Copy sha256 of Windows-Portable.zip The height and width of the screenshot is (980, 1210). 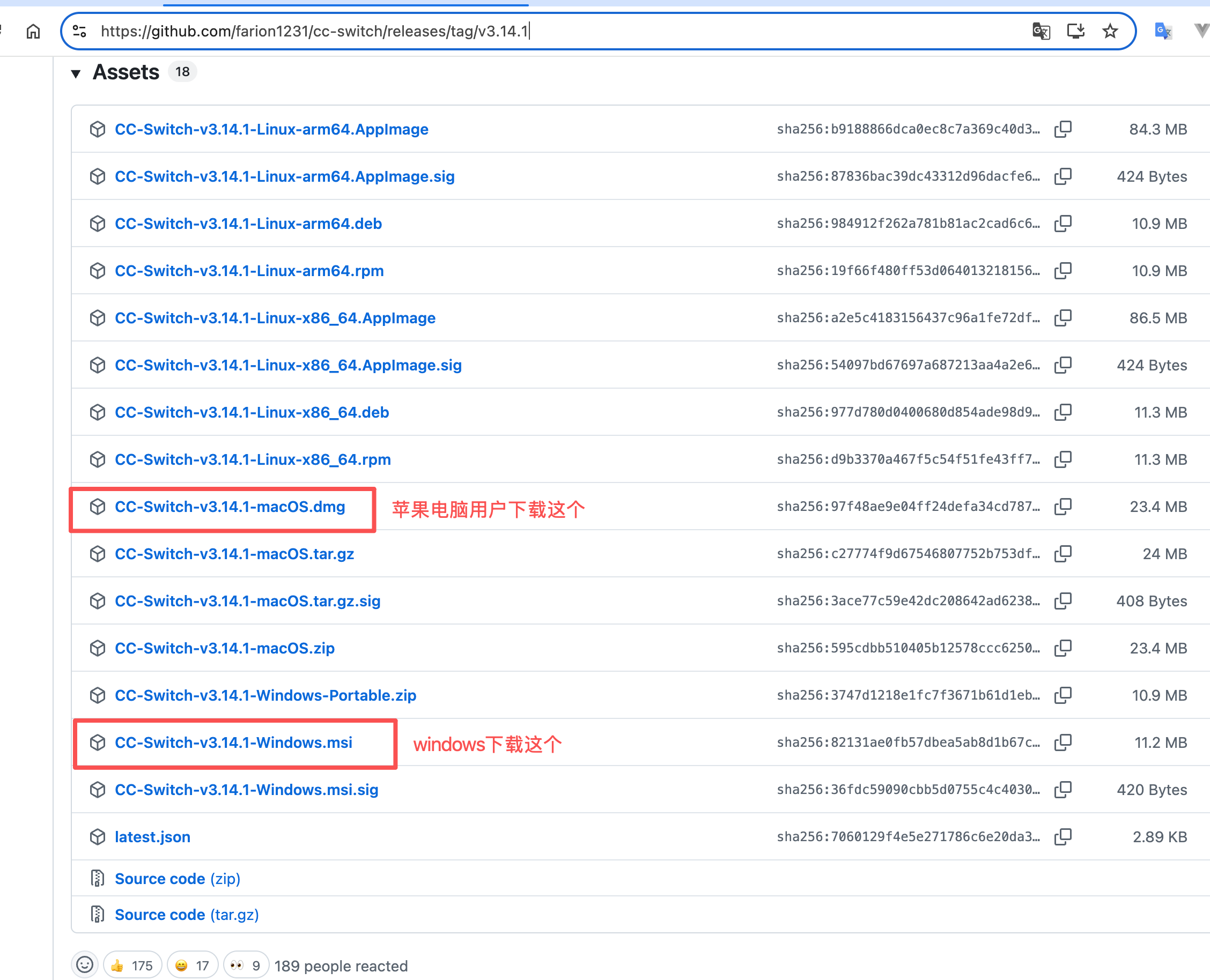click(x=1063, y=695)
